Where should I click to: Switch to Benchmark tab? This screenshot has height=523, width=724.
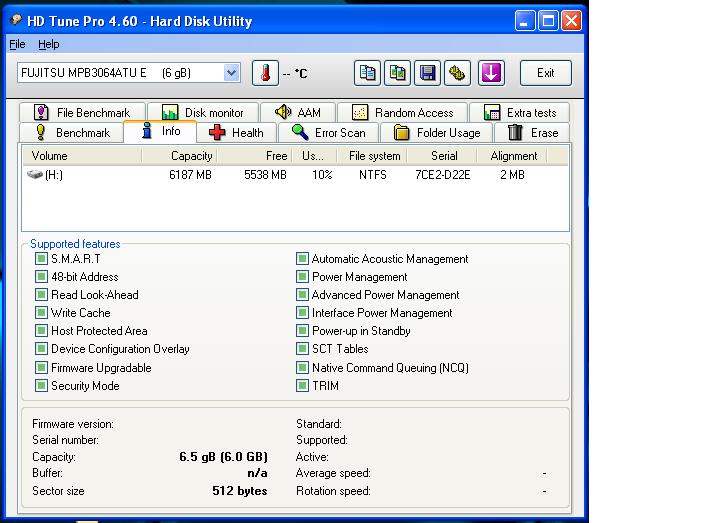(x=72, y=133)
